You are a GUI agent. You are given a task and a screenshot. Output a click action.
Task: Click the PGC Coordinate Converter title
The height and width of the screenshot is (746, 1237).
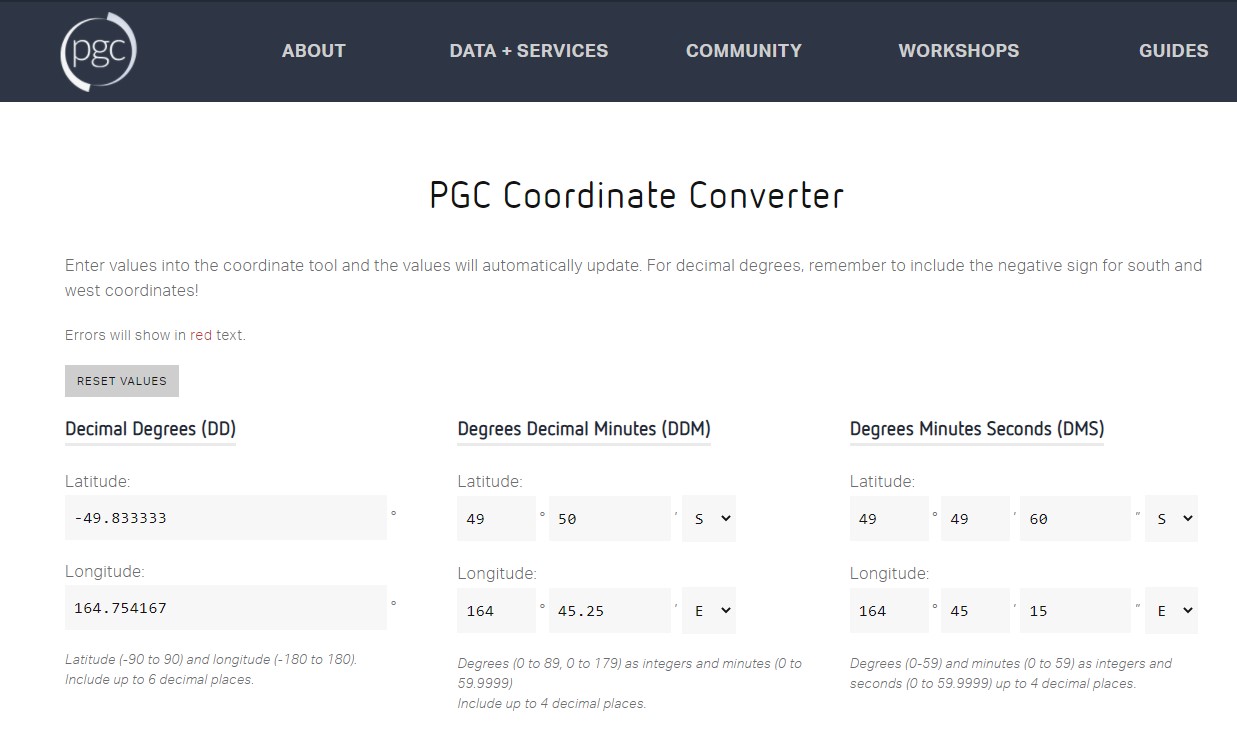[636, 195]
